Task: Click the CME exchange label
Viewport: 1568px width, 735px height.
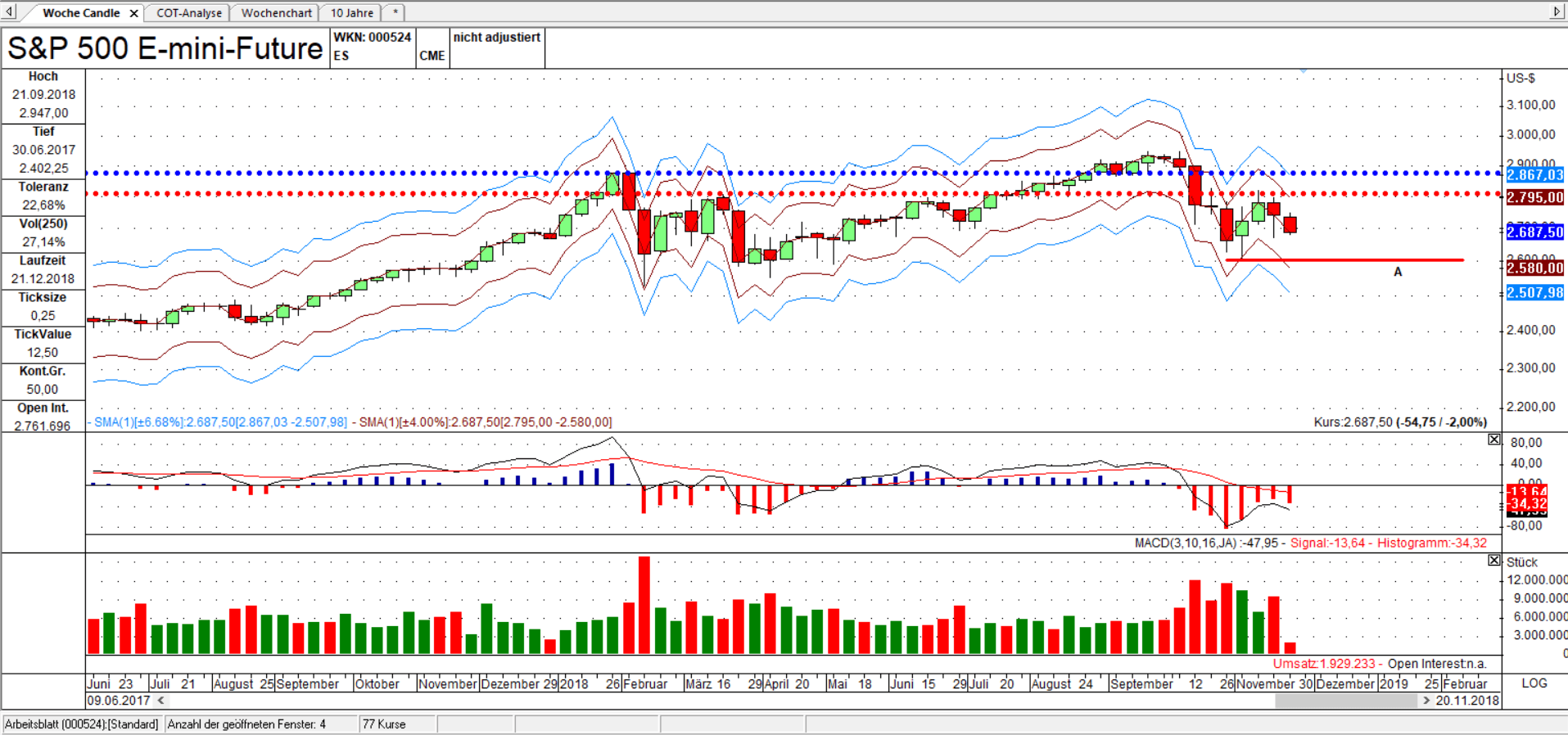Action: tap(432, 56)
